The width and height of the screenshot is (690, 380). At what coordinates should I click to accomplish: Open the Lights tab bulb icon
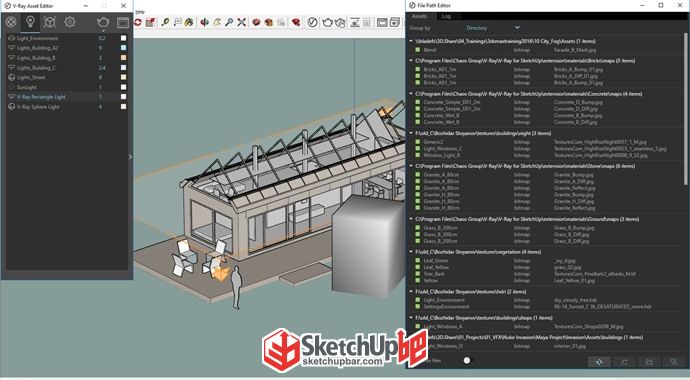pos(30,22)
